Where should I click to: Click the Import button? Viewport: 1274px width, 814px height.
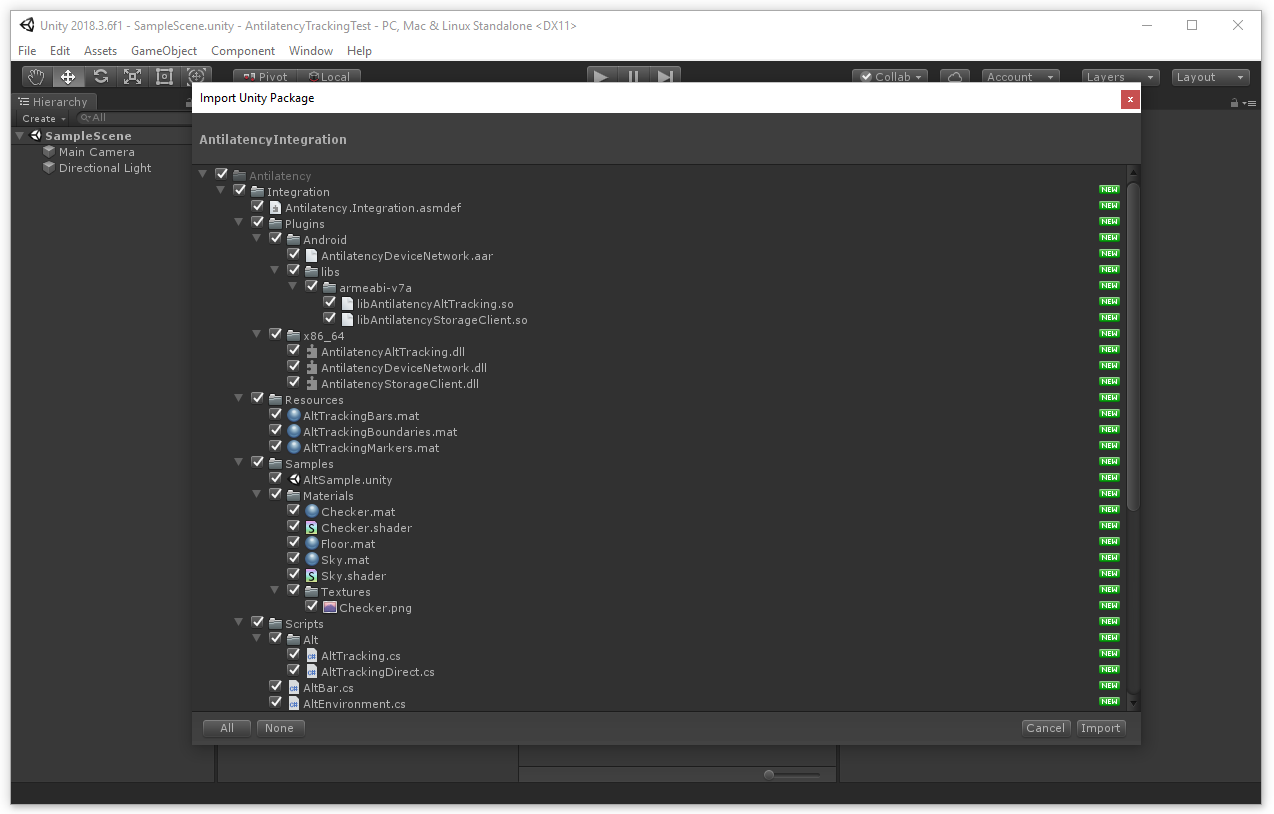pos(1101,728)
